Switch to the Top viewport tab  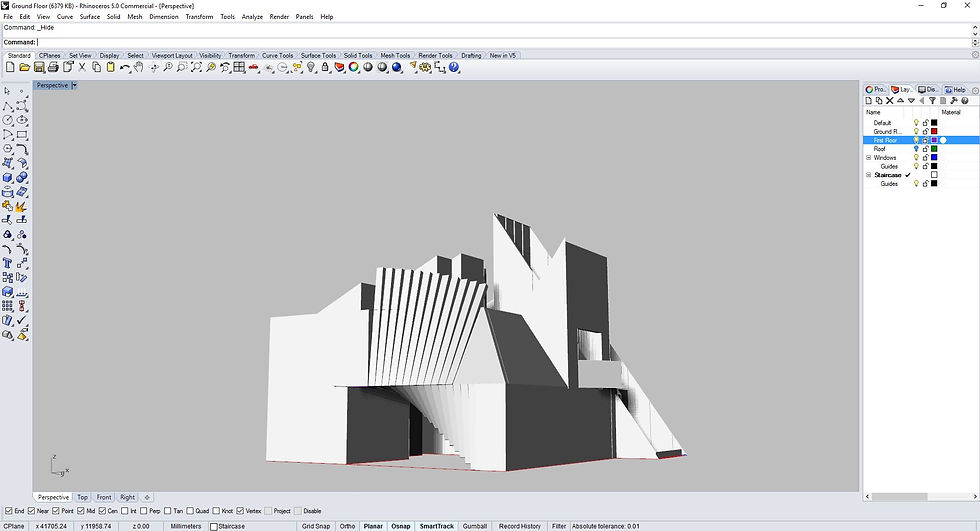click(82, 497)
